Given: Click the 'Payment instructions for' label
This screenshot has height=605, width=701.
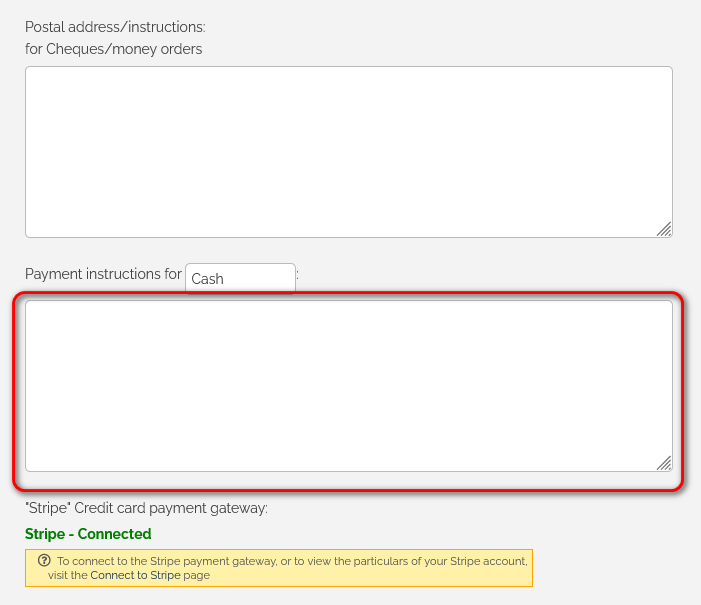Looking at the screenshot, I should tap(103, 273).
